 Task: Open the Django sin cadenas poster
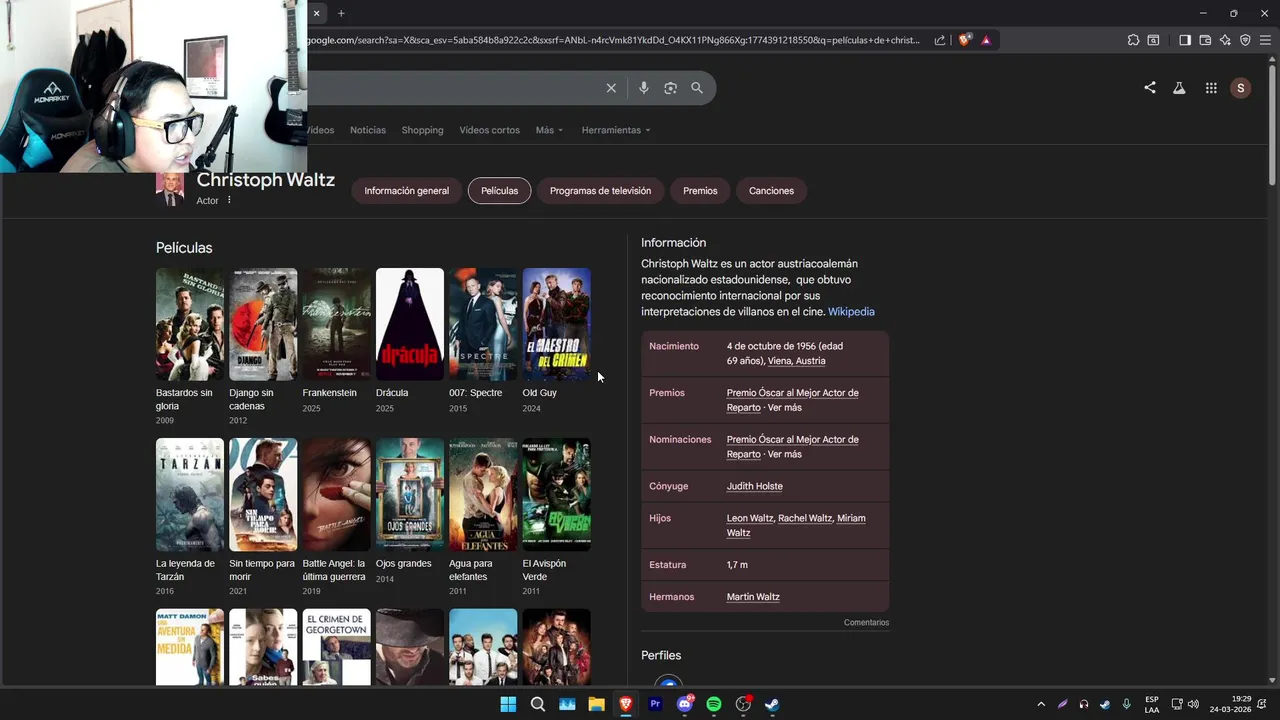tap(263, 324)
